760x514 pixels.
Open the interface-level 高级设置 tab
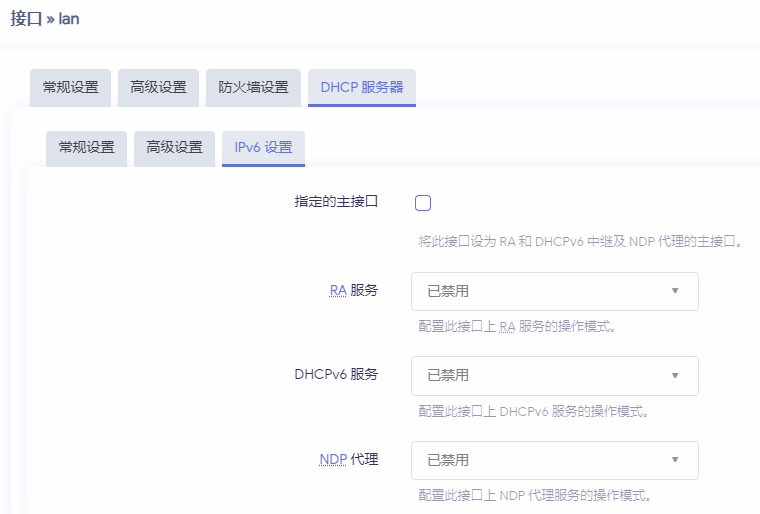[158, 87]
